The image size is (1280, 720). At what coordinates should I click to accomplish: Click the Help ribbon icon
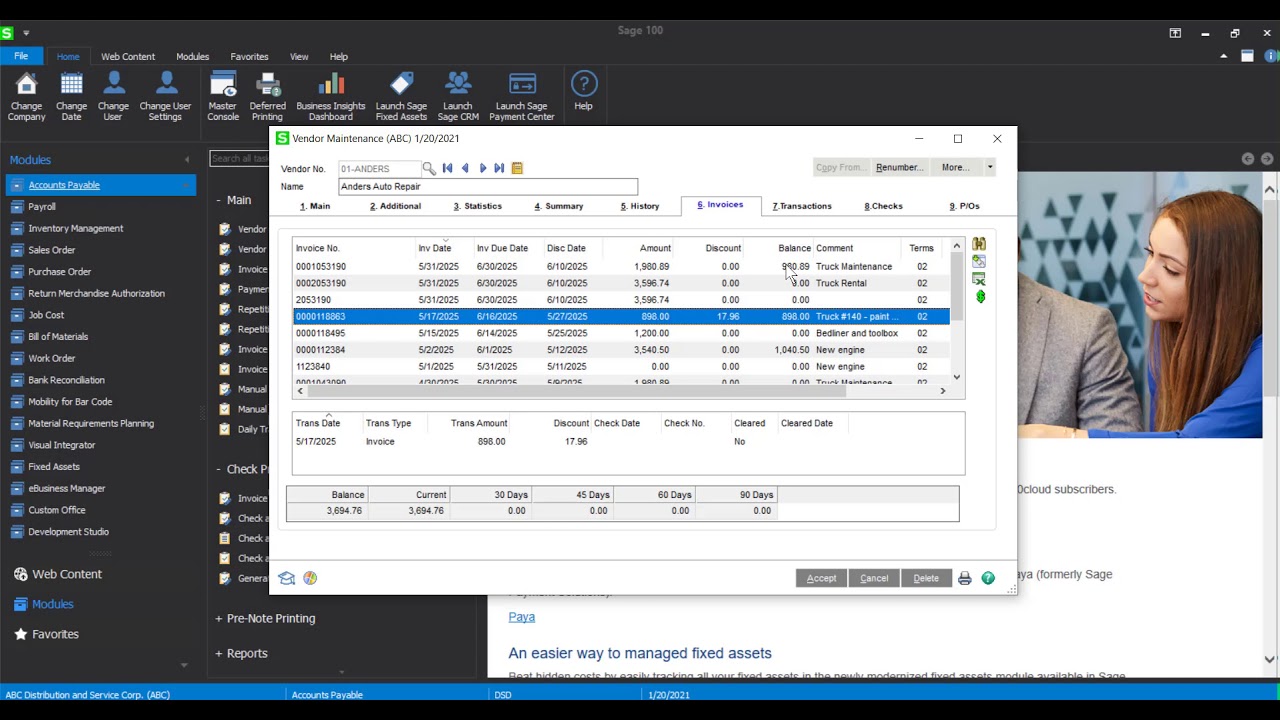[x=583, y=90]
